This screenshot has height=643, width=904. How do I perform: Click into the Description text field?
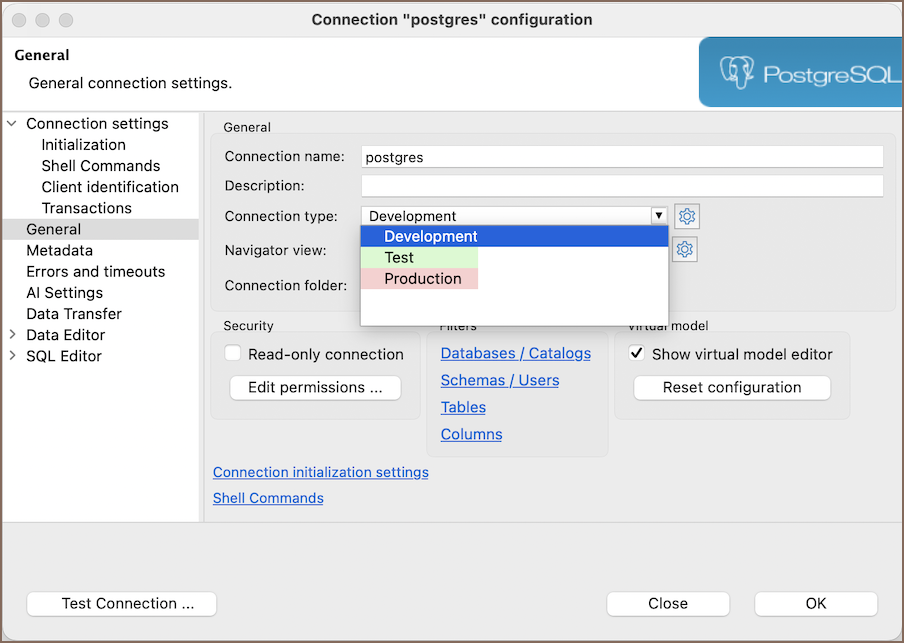(621, 186)
